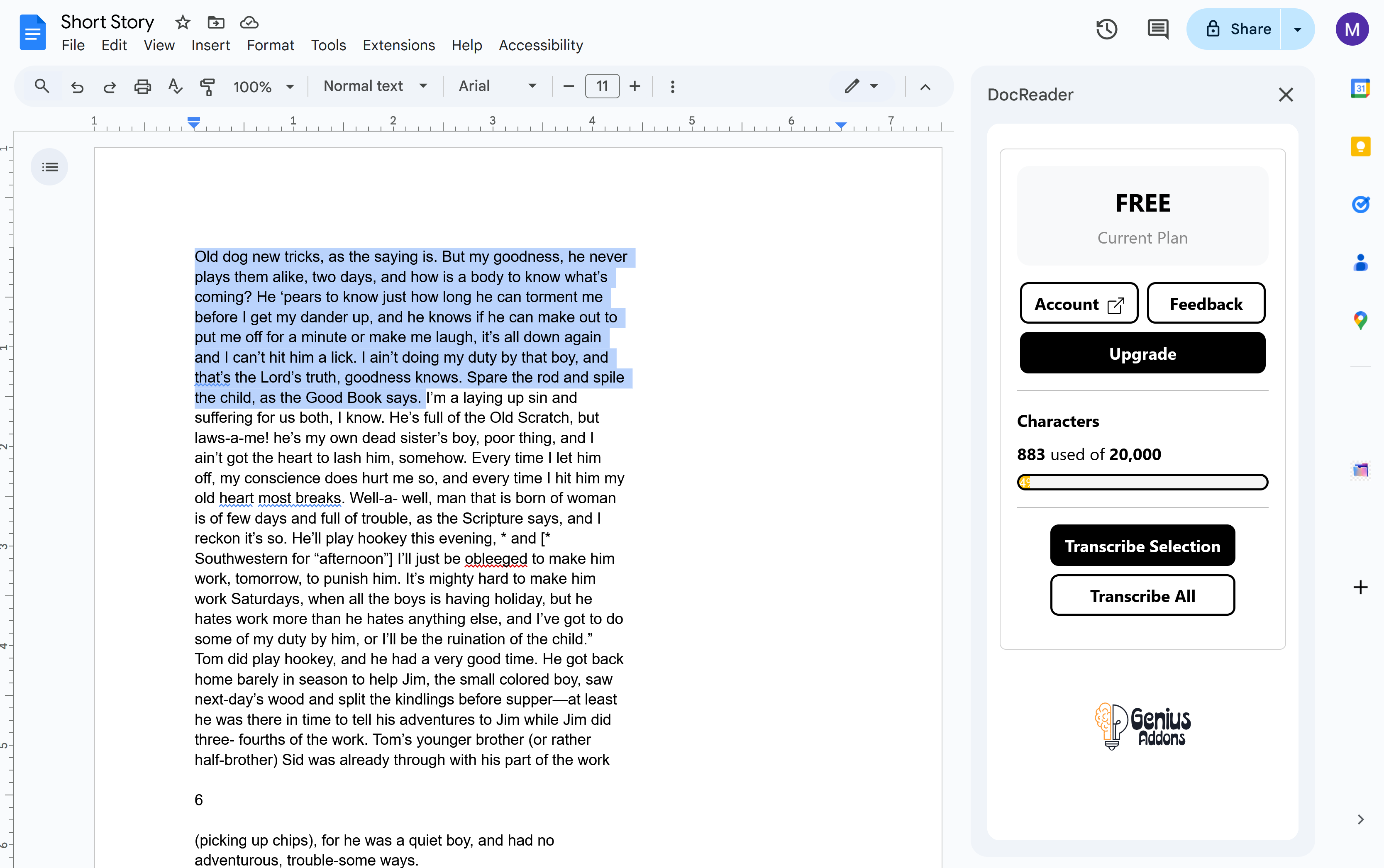Redo the last action
The width and height of the screenshot is (1384, 868).
pos(110,87)
